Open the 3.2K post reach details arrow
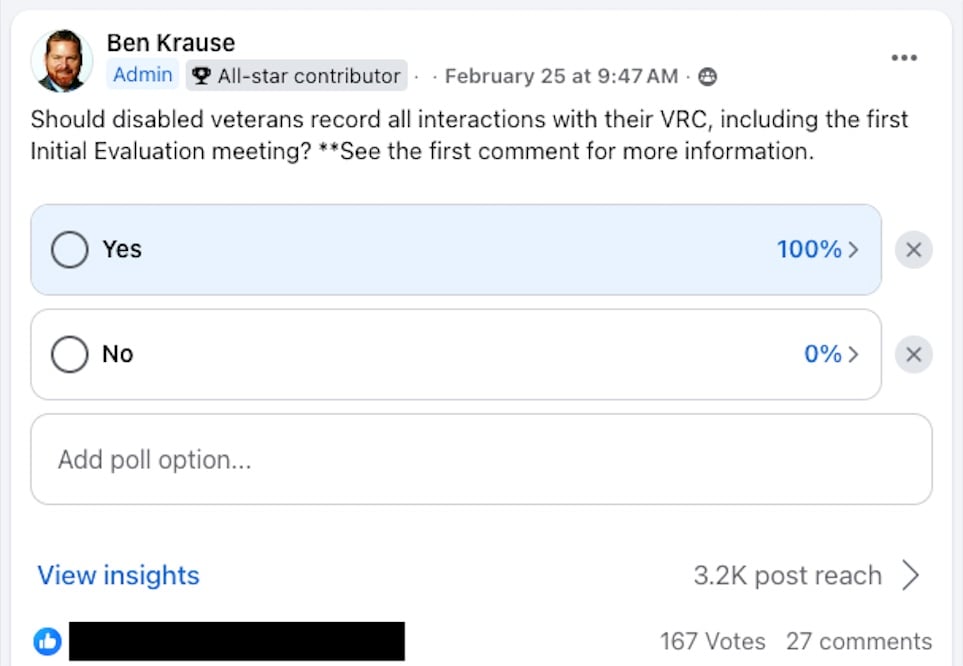The width and height of the screenshot is (963, 666). click(x=910, y=575)
